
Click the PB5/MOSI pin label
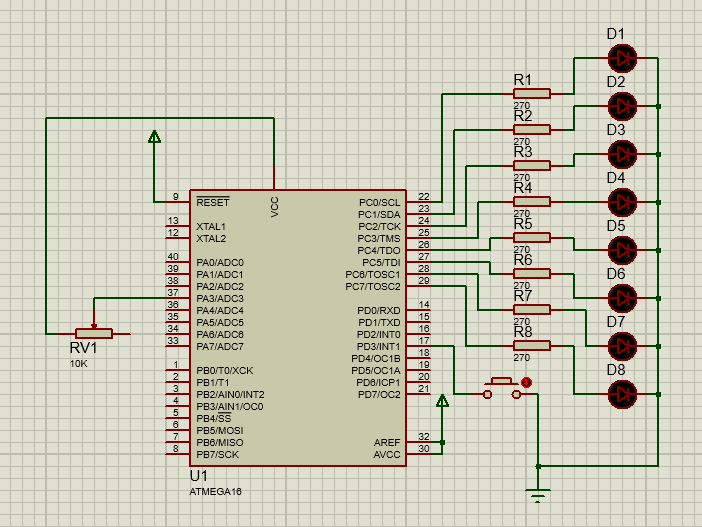coord(219,431)
